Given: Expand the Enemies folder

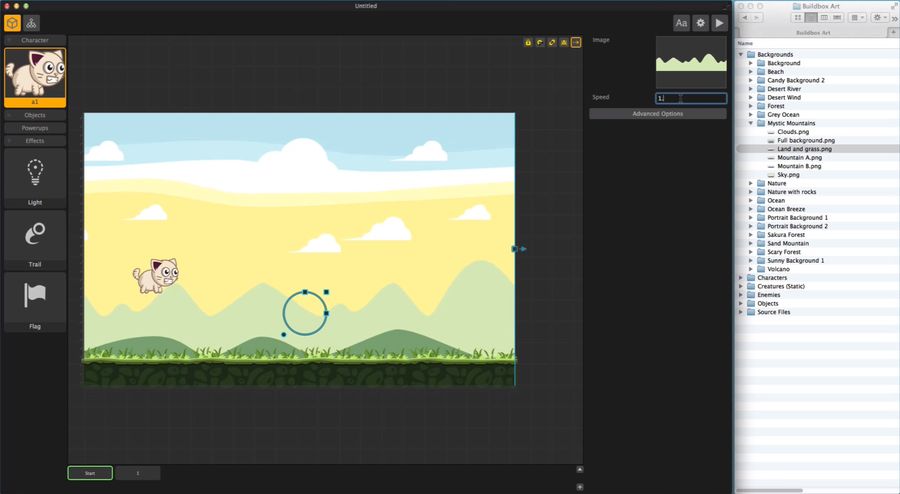Looking at the screenshot, I should 741,295.
